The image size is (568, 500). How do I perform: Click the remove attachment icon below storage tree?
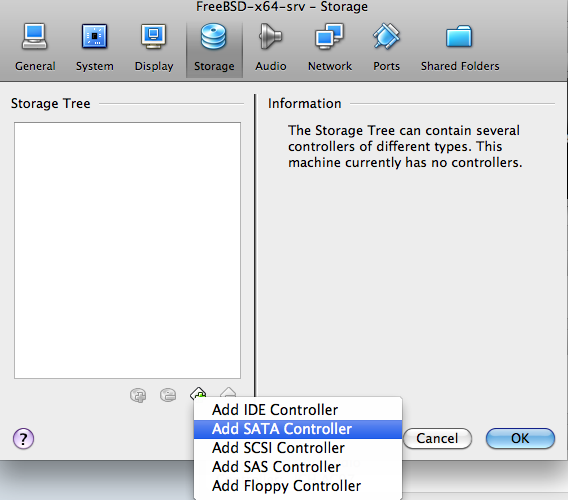point(168,395)
